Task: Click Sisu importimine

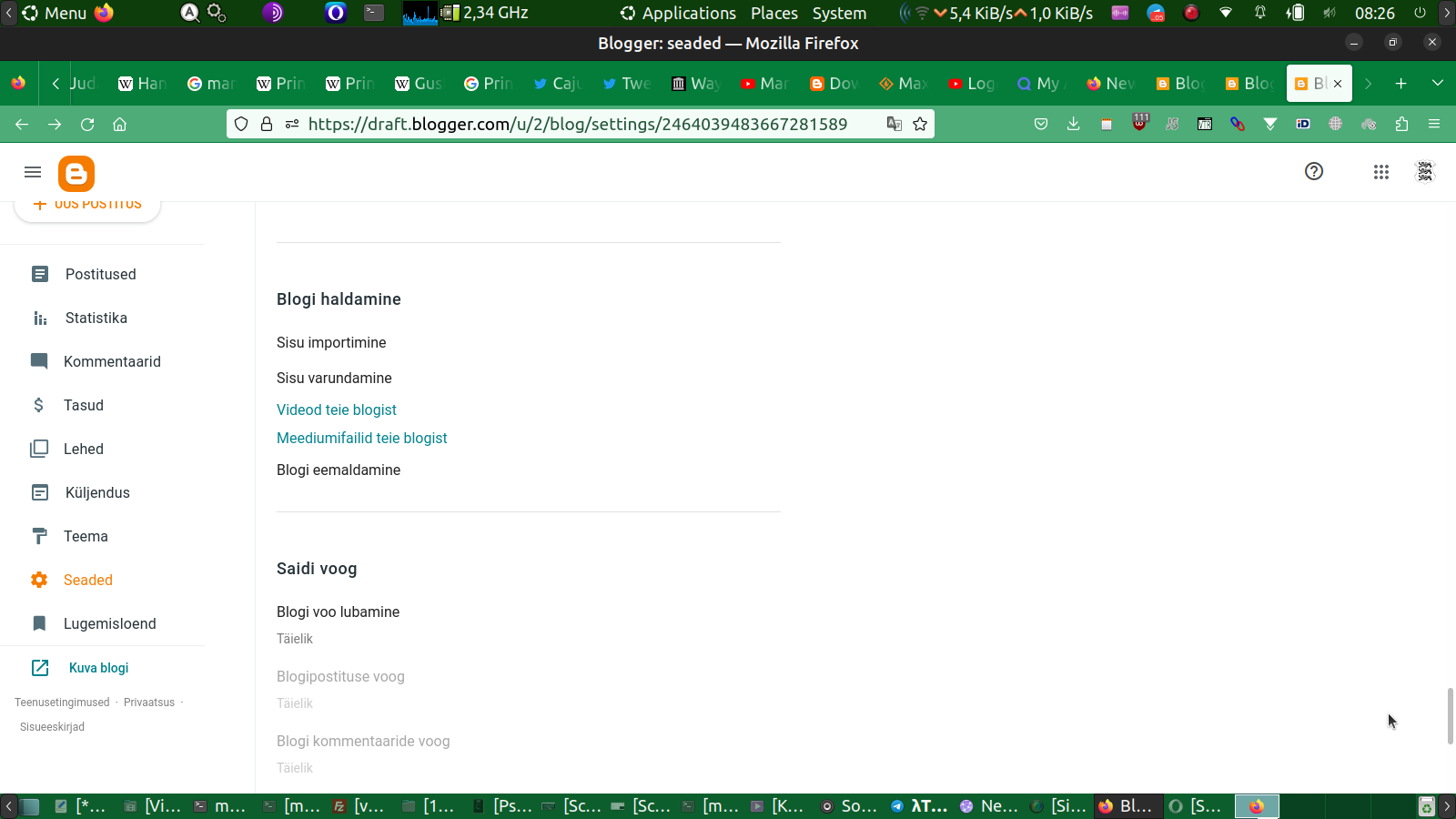Action: coord(331,342)
